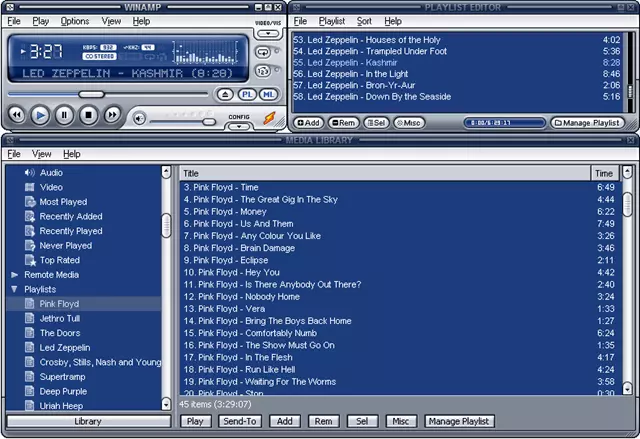Click the Sel button in Playlist Editor

[376, 123]
